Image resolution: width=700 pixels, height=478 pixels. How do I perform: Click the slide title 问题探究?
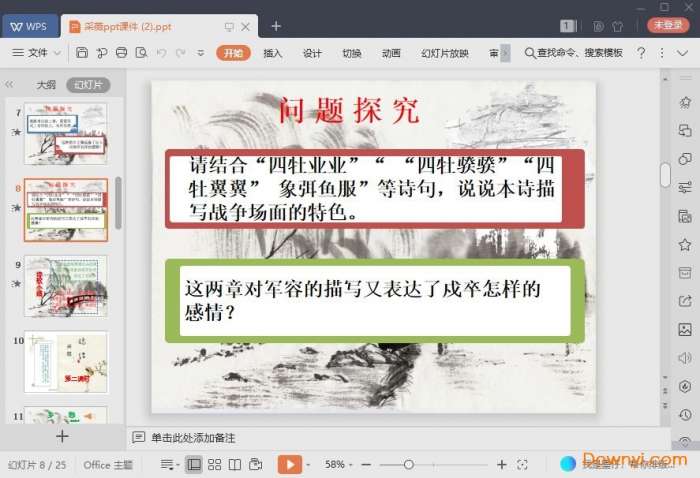click(x=349, y=110)
